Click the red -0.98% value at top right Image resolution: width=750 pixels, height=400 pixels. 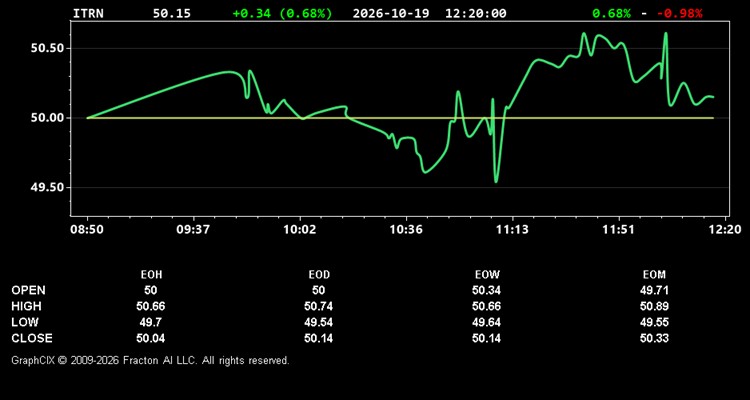point(679,13)
